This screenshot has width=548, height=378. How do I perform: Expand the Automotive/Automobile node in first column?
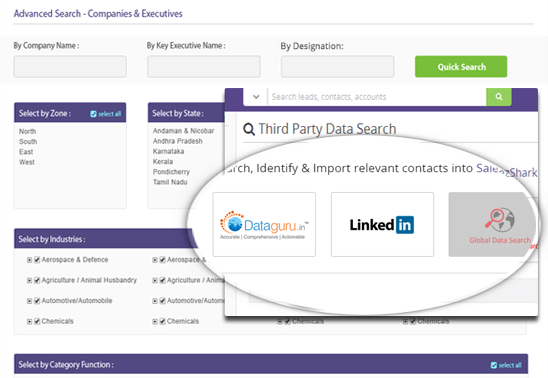click(29, 301)
